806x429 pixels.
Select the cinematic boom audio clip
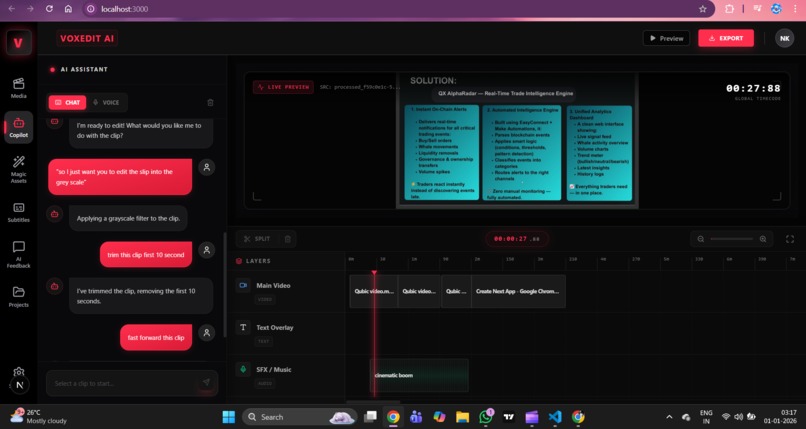click(419, 376)
